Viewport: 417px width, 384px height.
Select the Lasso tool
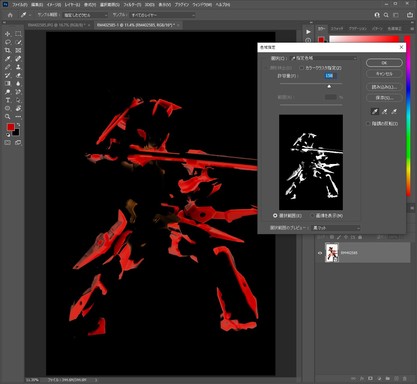pyautogui.click(x=7, y=42)
